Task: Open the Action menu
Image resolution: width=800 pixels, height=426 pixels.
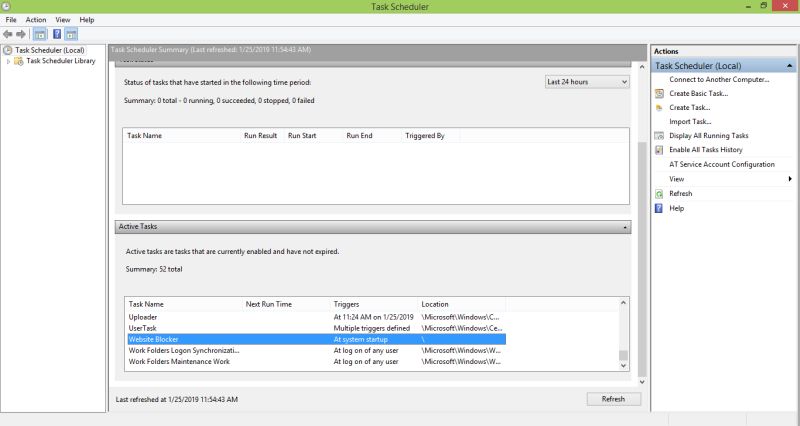Action: [36, 20]
